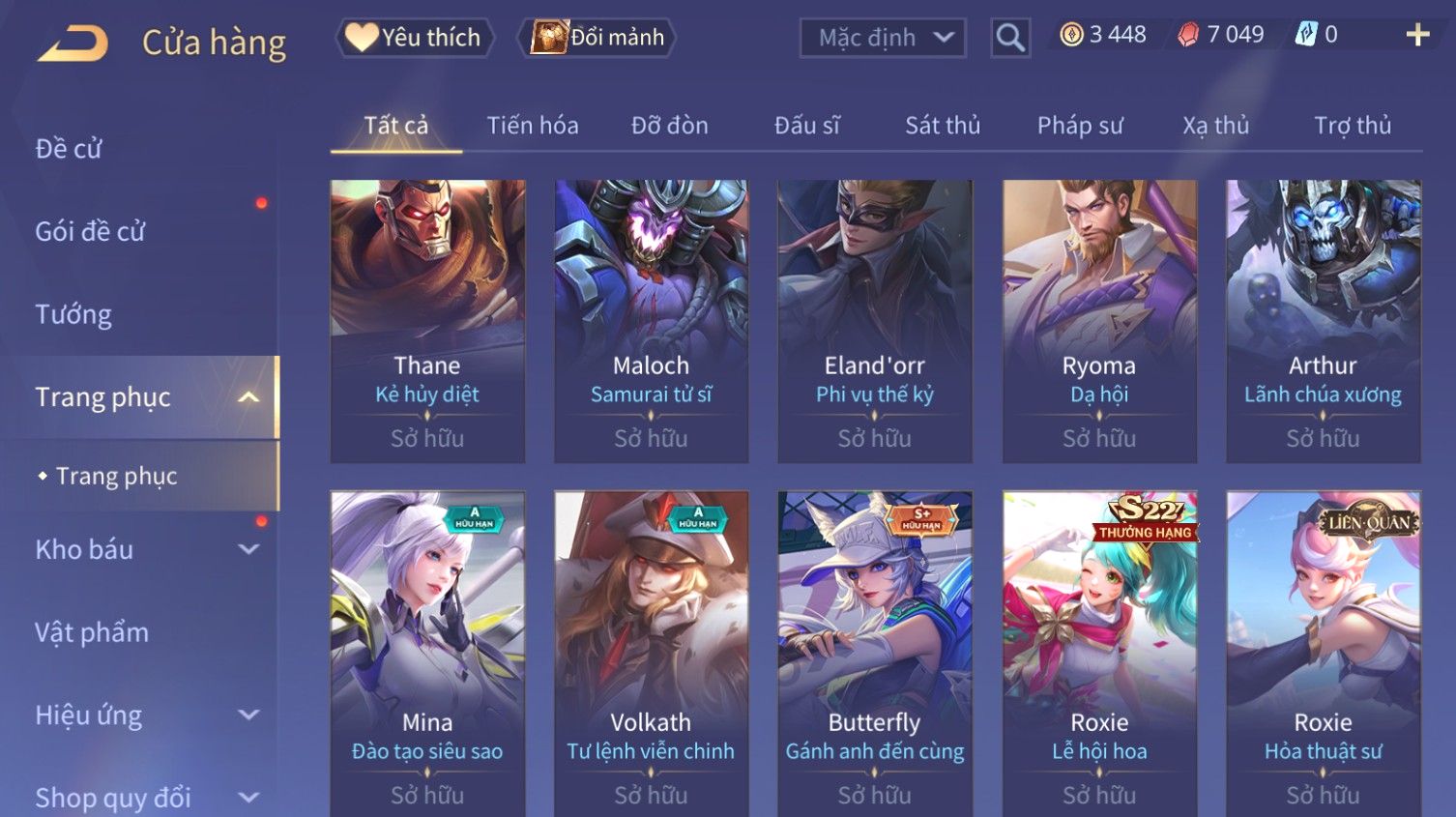Switch to the Pháp sư tab
The image size is (1456, 817).
1080,126
